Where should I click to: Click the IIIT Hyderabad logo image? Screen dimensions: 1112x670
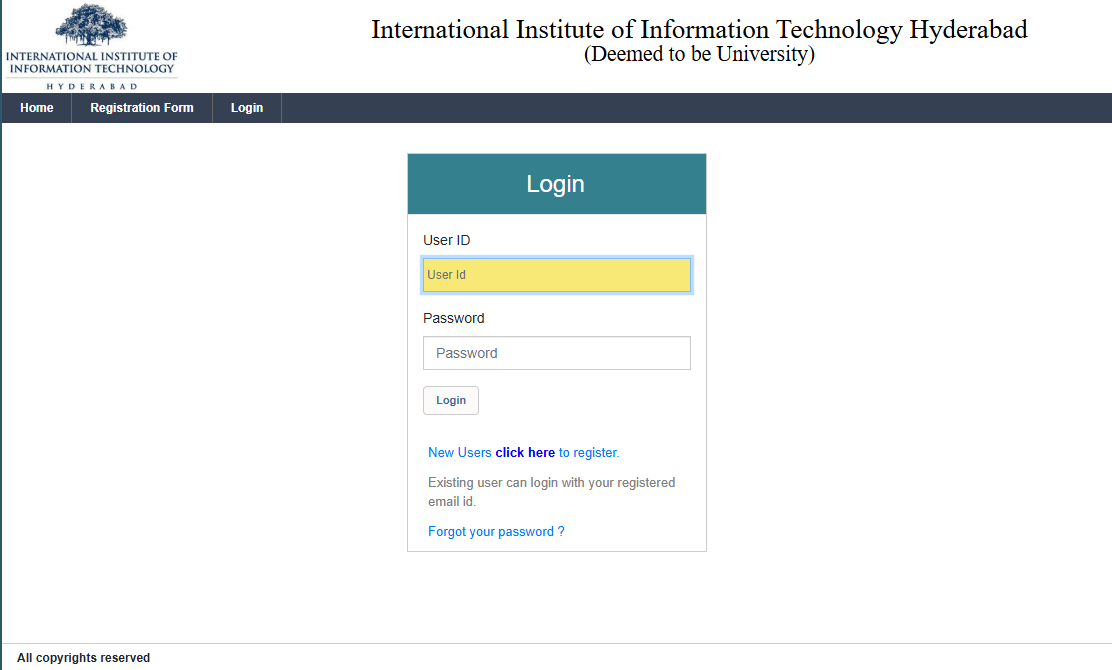coord(90,45)
